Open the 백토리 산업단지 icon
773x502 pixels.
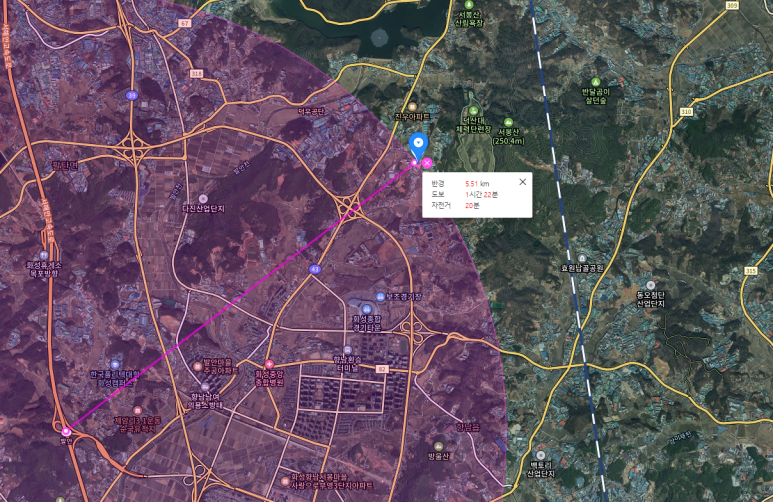pos(541,455)
